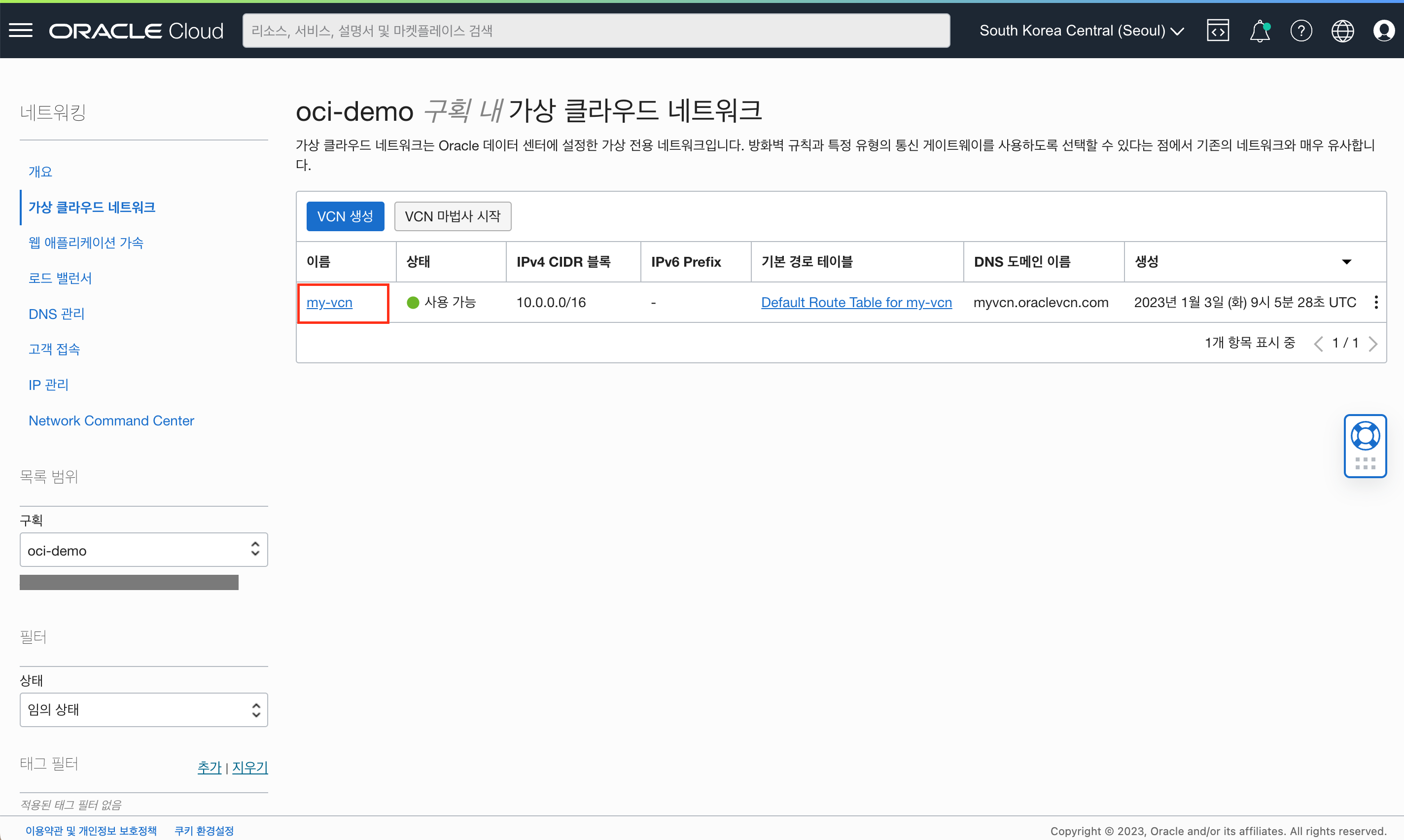The width and height of the screenshot is (1404, 840).
Task: Click the VCN 생성 button
Action: [x=343, y=215]
